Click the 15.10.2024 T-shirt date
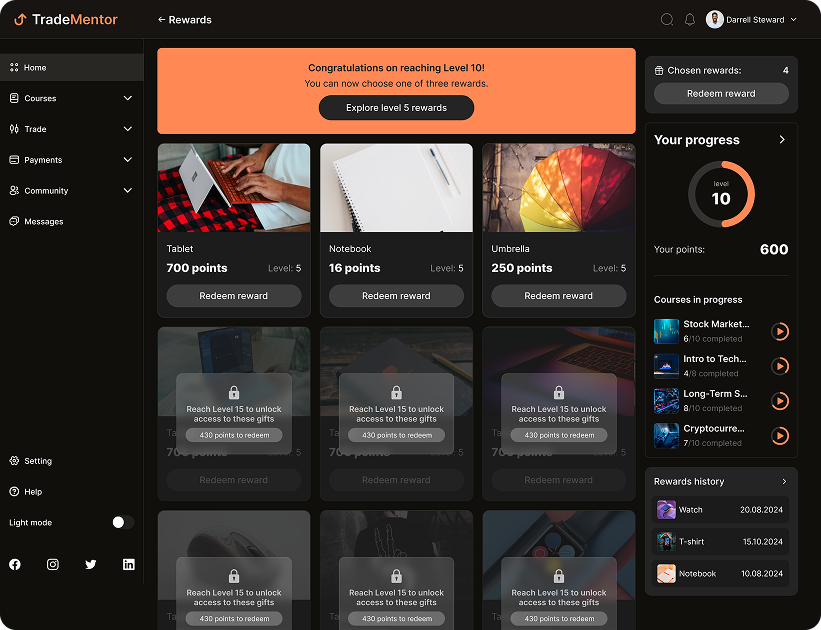 click(762, 542)
